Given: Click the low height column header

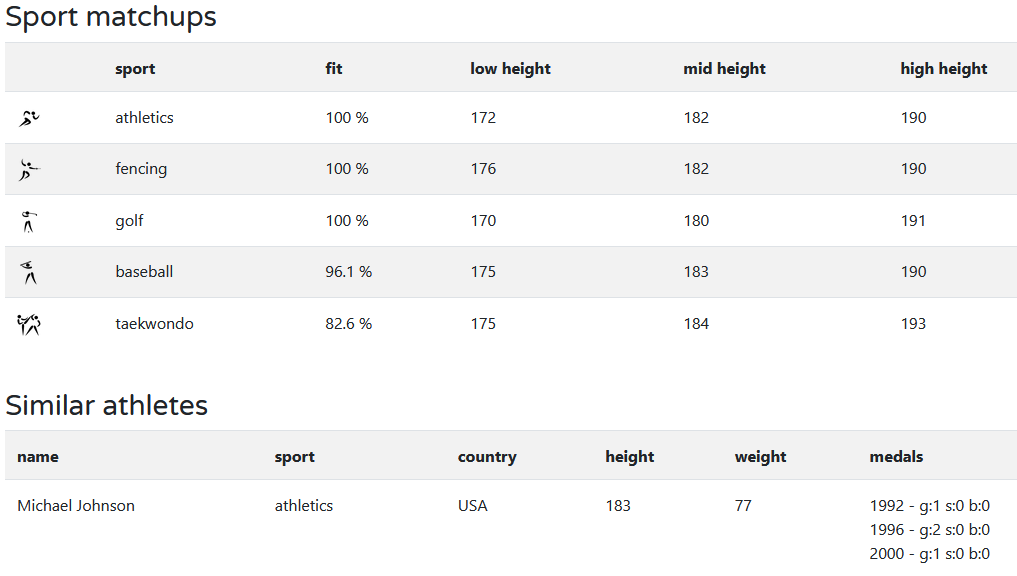Looking at the screenshot, I should [x=510, y=69].
